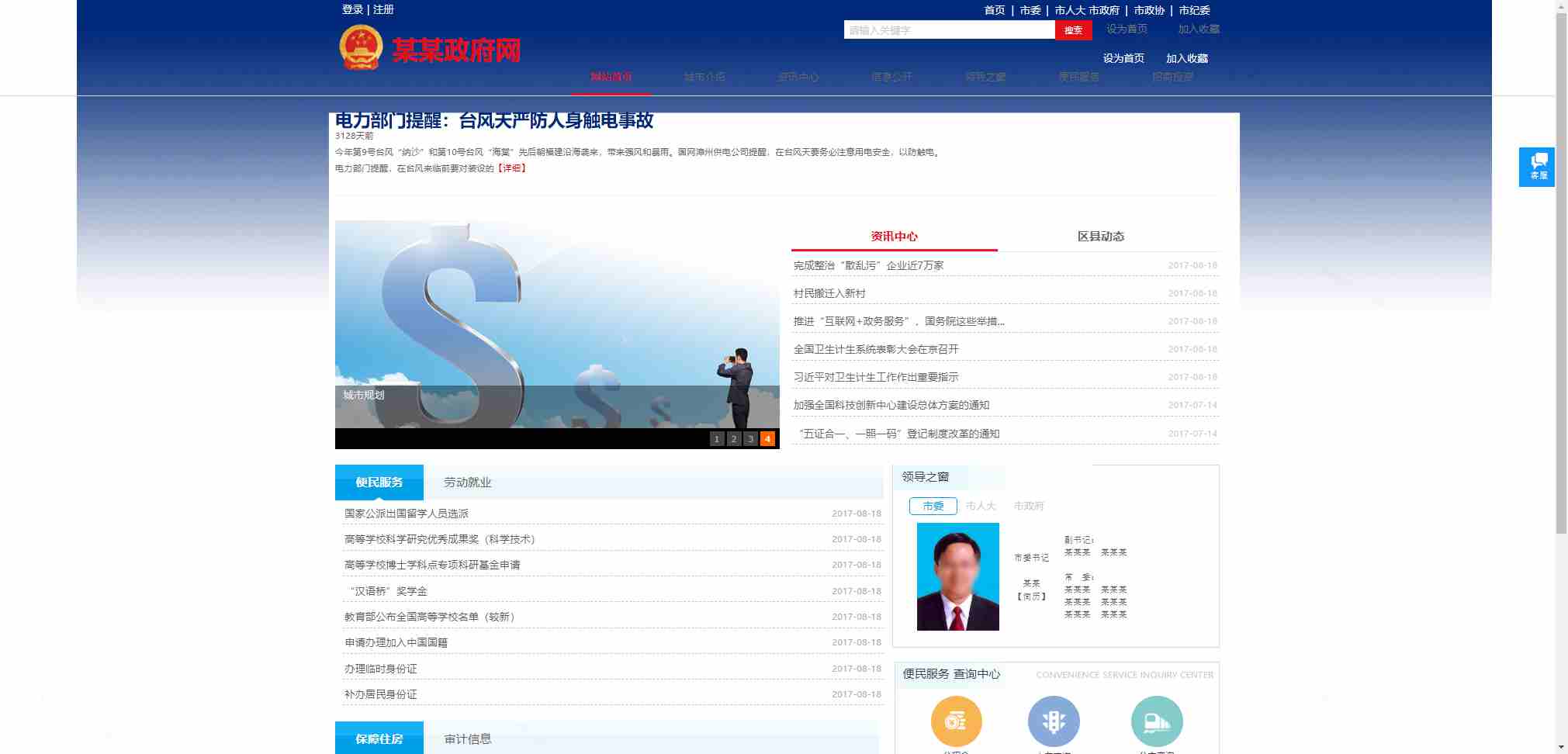This screenshot has width=1568, height=754.
Task: Select 网站首页 in the main navigation
Action: 611,77
